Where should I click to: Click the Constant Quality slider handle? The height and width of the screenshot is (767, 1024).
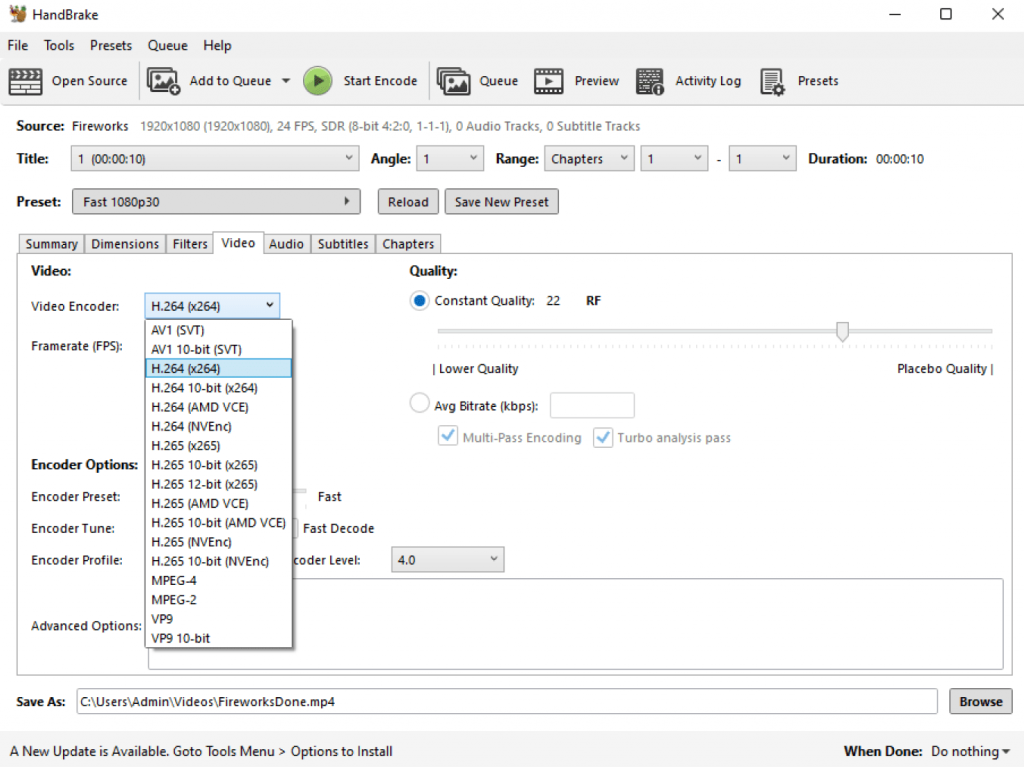(842, 331)
